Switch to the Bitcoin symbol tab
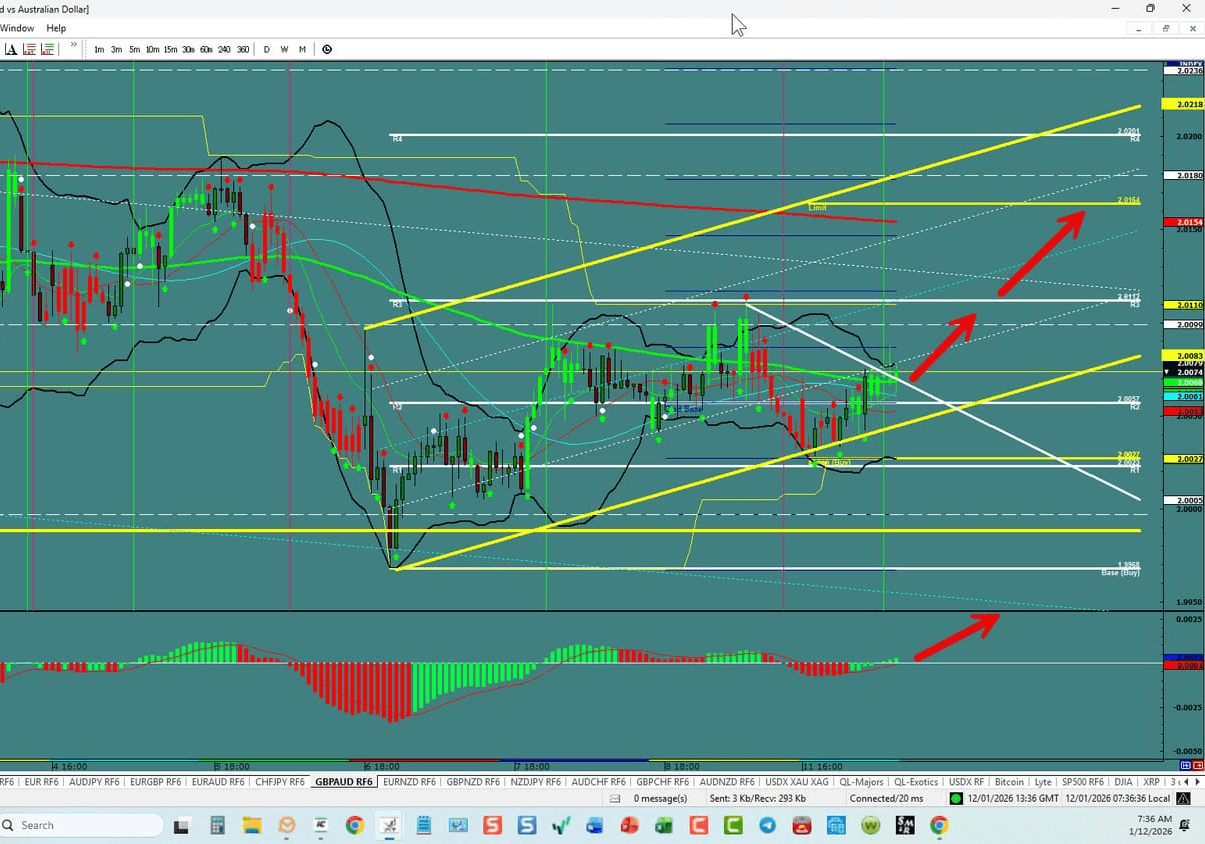The height and width of the screenshot is (844, 1205). pyautogui.click(x=1009, y=781)
